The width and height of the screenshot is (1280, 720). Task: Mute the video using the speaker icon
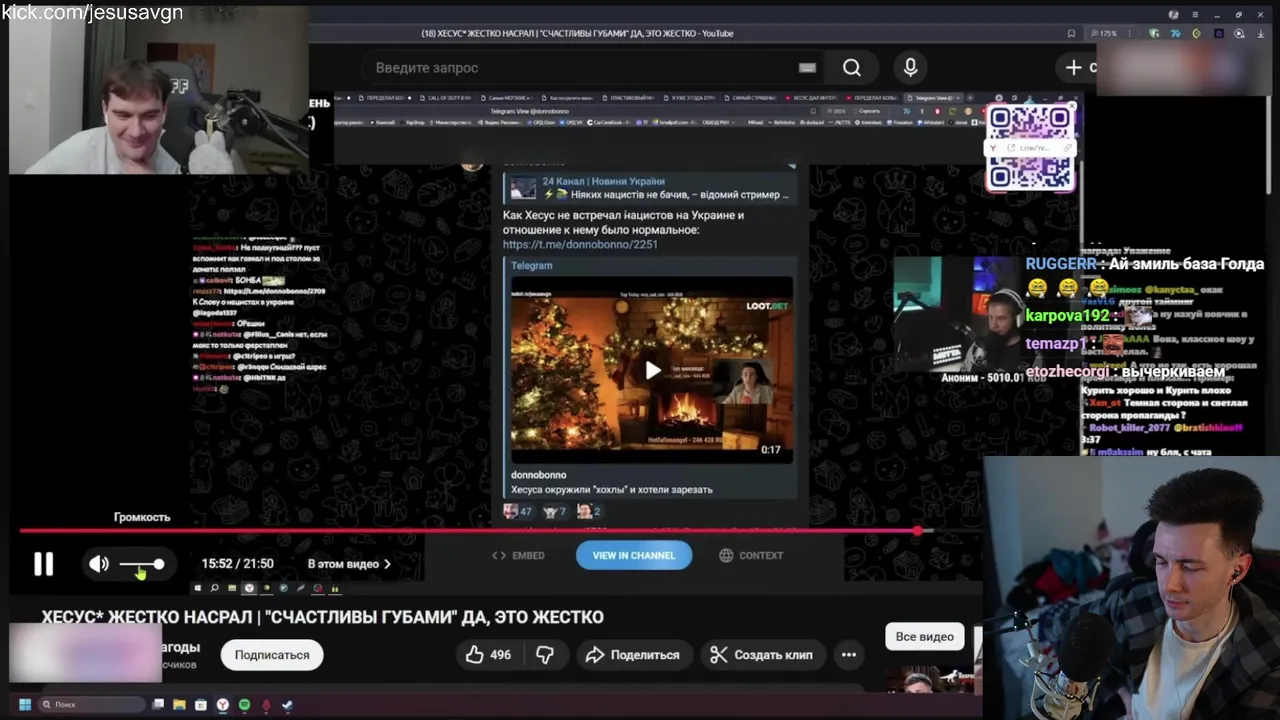click(99, 564)
